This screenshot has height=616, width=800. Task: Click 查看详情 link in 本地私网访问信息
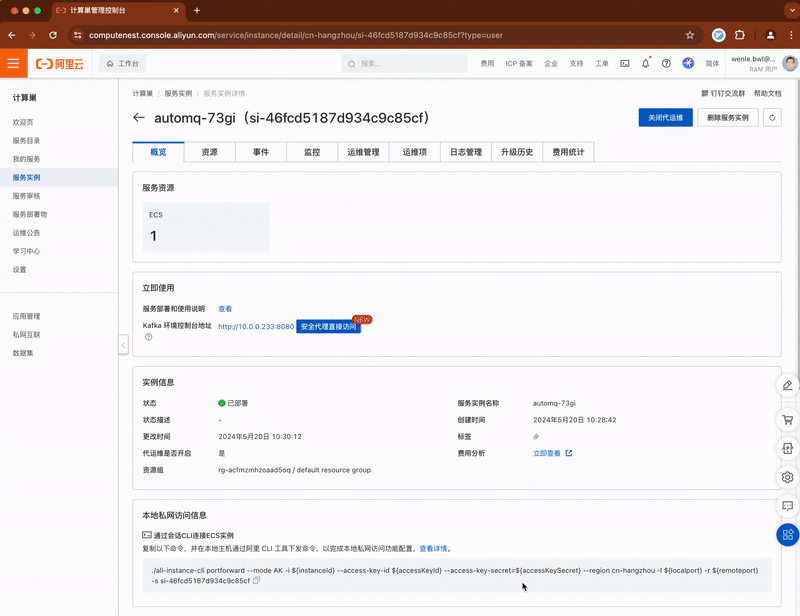click(x=433, y=549)
